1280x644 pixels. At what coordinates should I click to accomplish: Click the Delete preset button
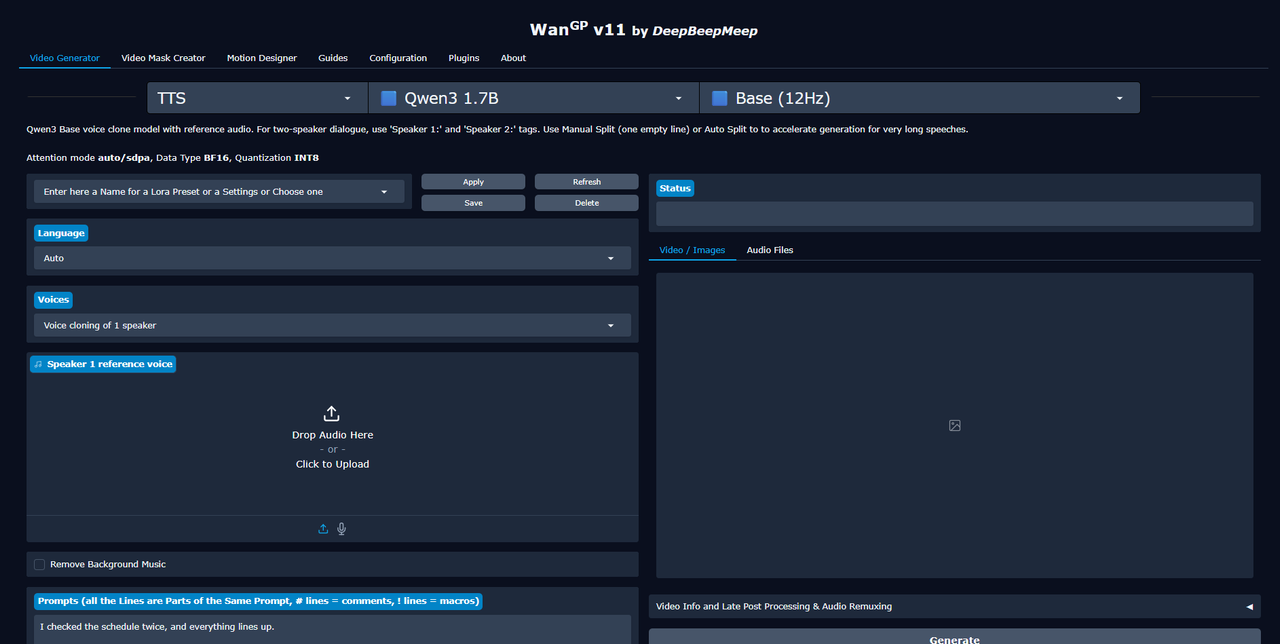(x=587, y=203)
